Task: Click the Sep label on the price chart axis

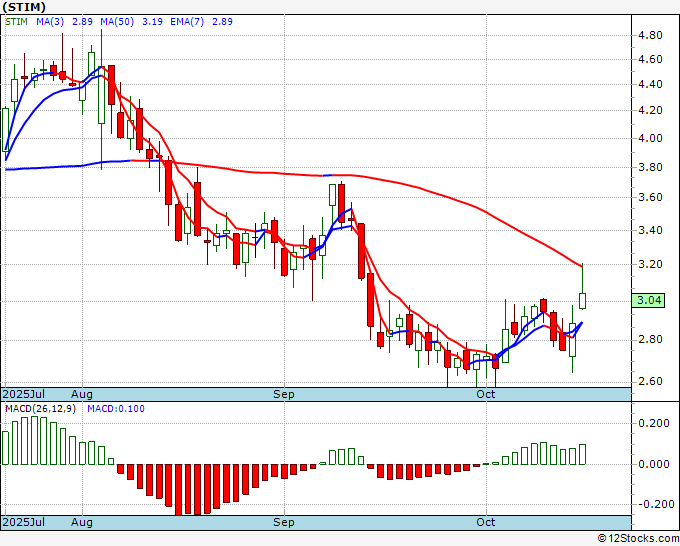Action: (x=284, y=394)
